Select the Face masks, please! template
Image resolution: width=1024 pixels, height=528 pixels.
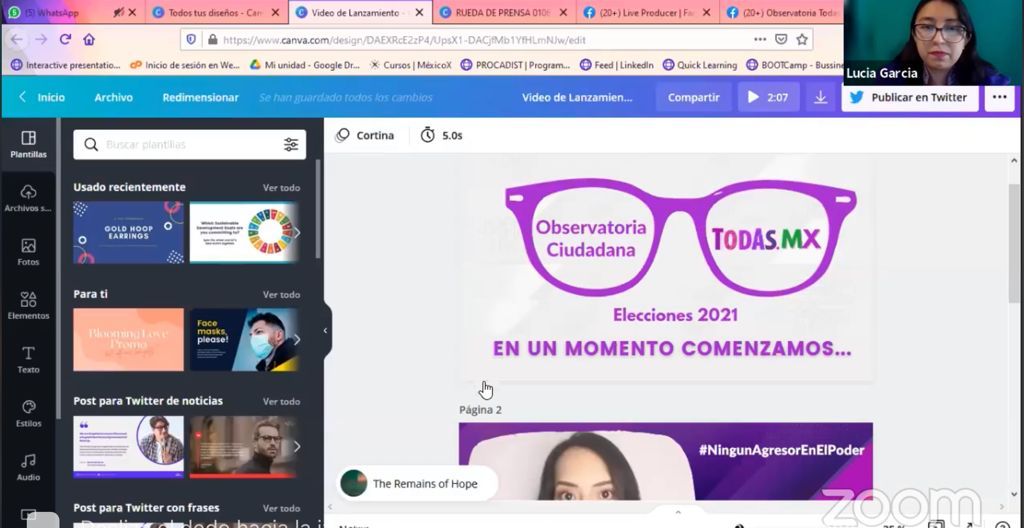coord(243,340)
